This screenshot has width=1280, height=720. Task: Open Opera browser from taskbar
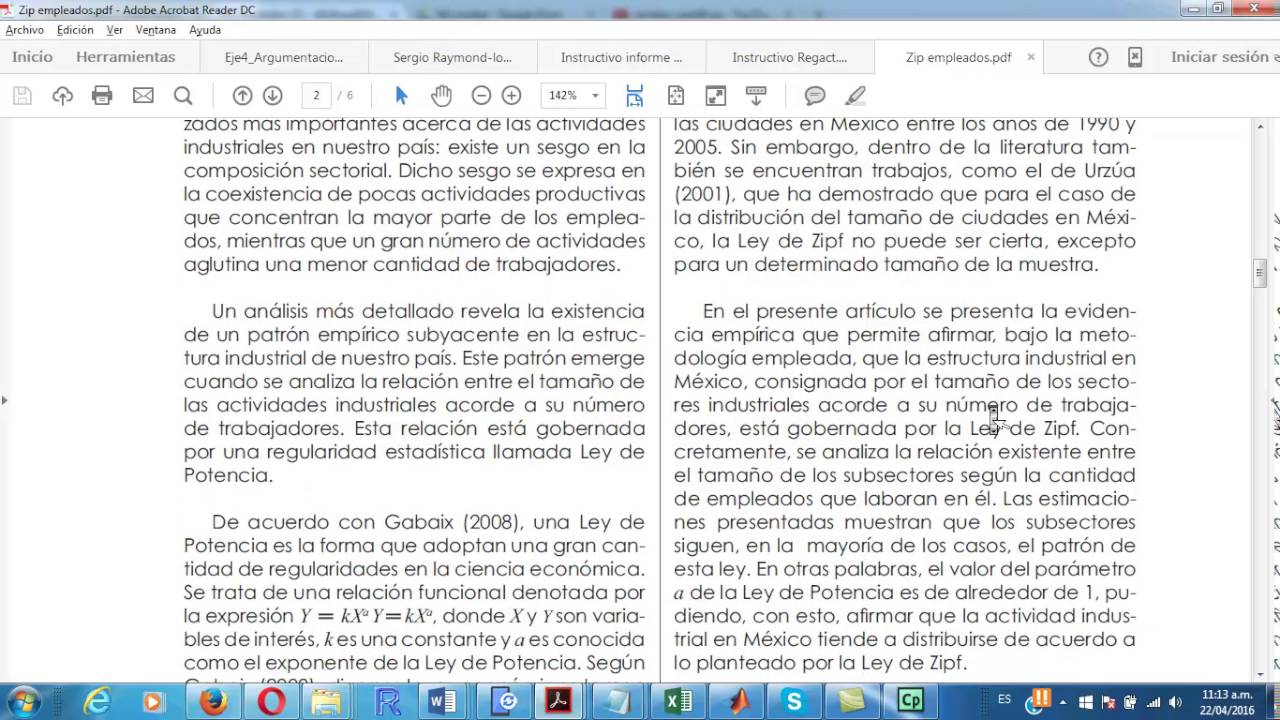(x=271, y=701)
